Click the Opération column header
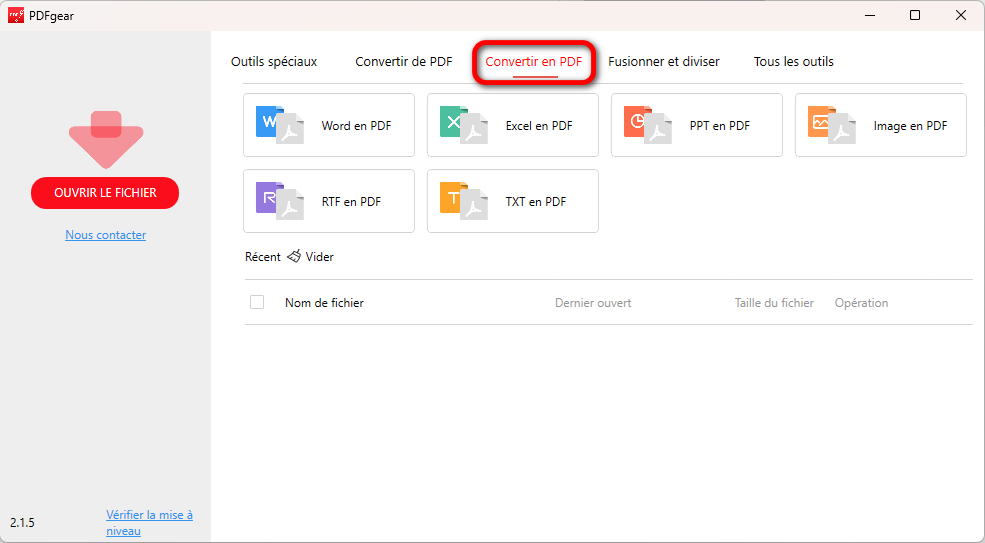This screenshot has height=543, width=985. pyautogui.click(x=861, y=303)
